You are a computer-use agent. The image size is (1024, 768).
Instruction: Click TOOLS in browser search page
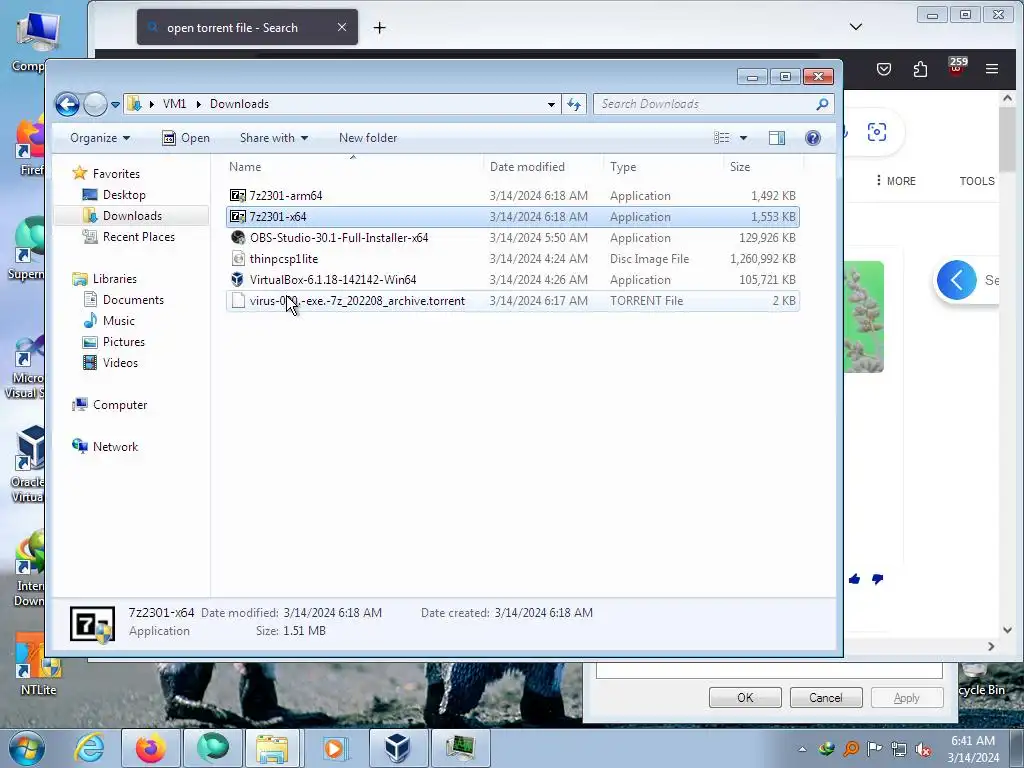[x=977, y=181]
